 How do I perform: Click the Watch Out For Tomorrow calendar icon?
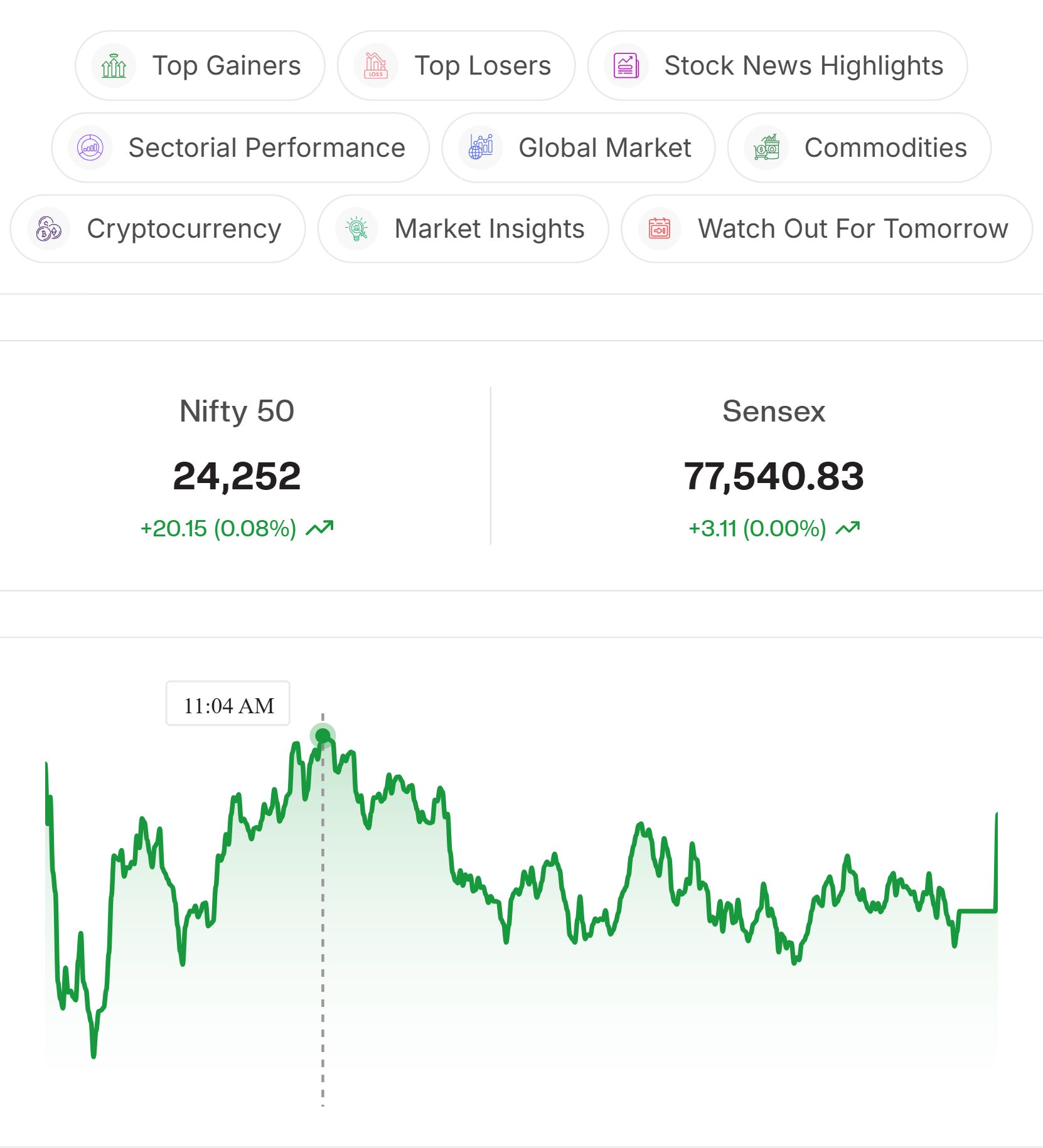[x=660, y=229]
